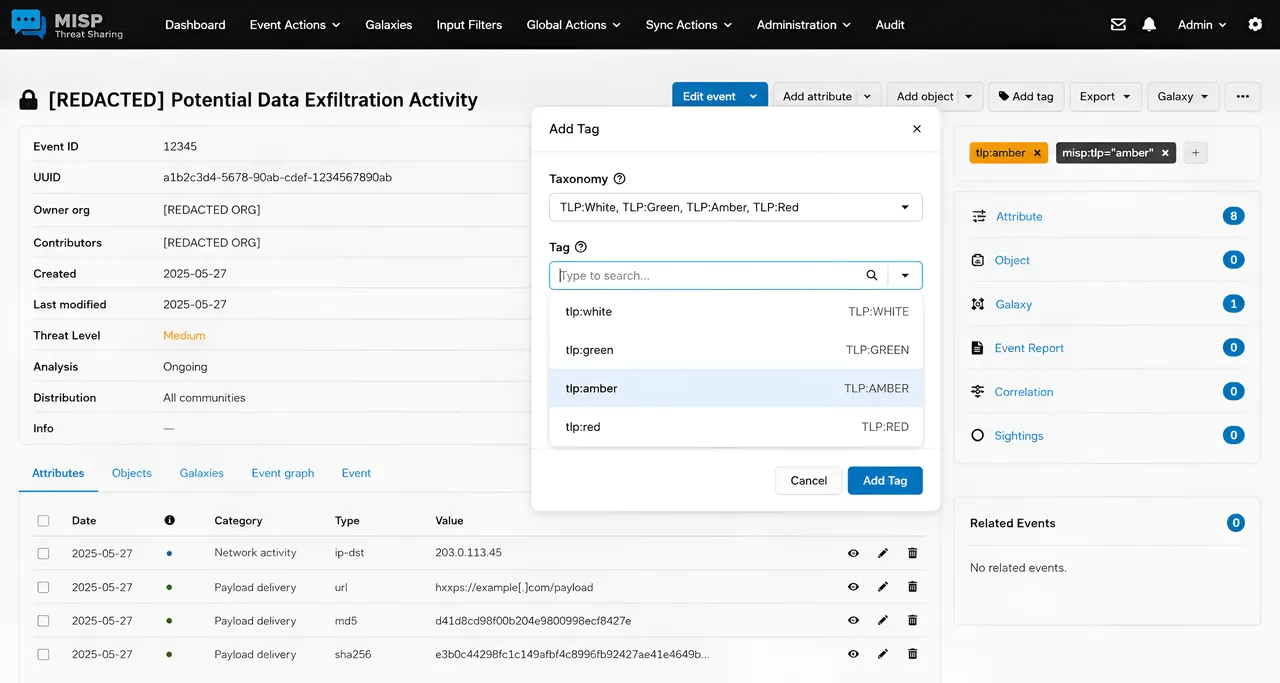Image resolution: width=1280 pixels, height=683 pixels.
Task: Open Input Filters in the navbar
Action: (469, 25)
